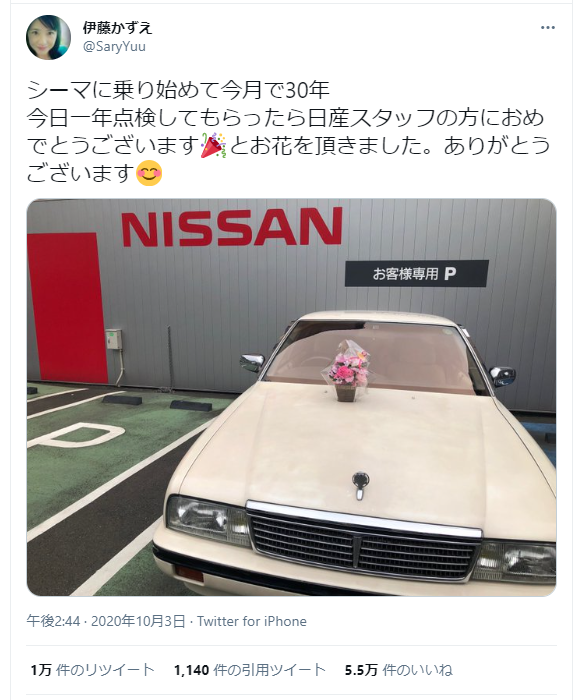Visit the @SaryYuu handle link
Screen dimensions: 580x700
coord(114,46)
